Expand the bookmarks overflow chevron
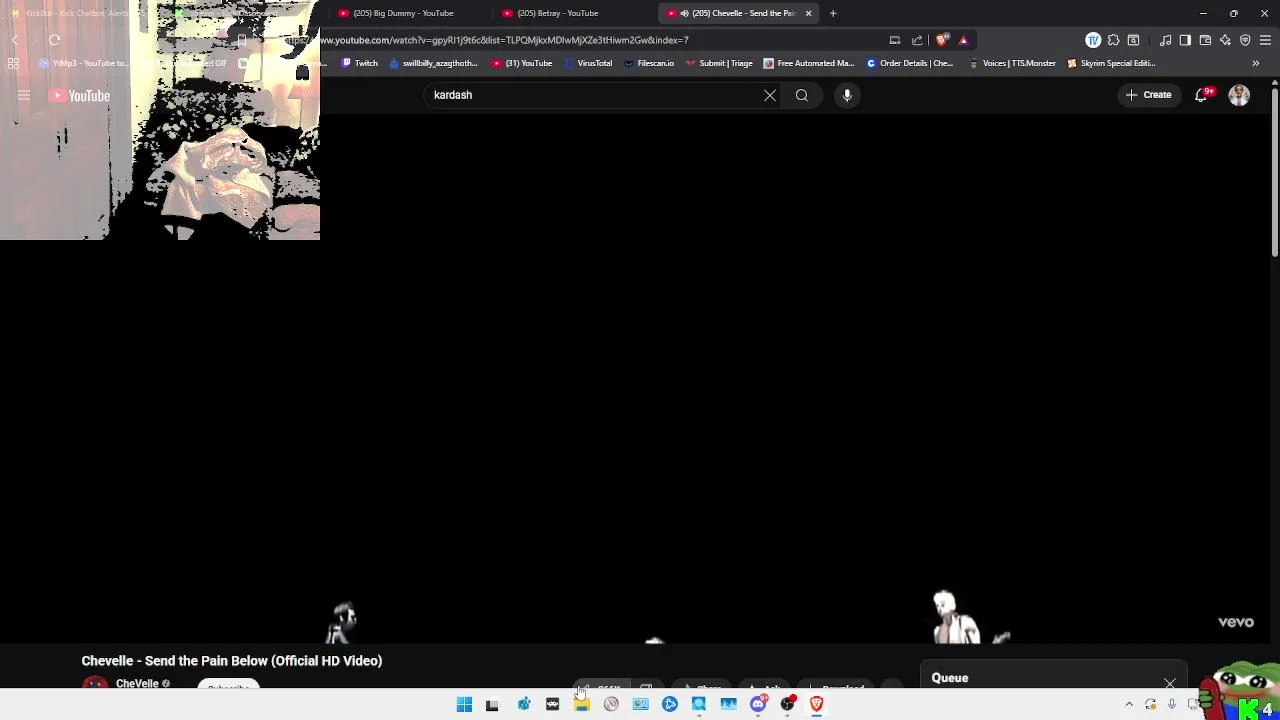The height and width of the screenshot is (720, 1280). [x=1255, y=63]
